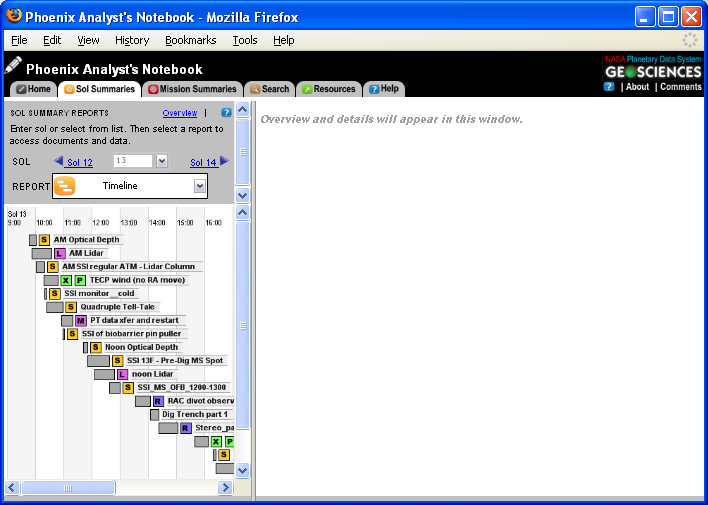Click the L icon beside noon Lidar
Viewport: 708px width, 505px height.
pos(122,374)
